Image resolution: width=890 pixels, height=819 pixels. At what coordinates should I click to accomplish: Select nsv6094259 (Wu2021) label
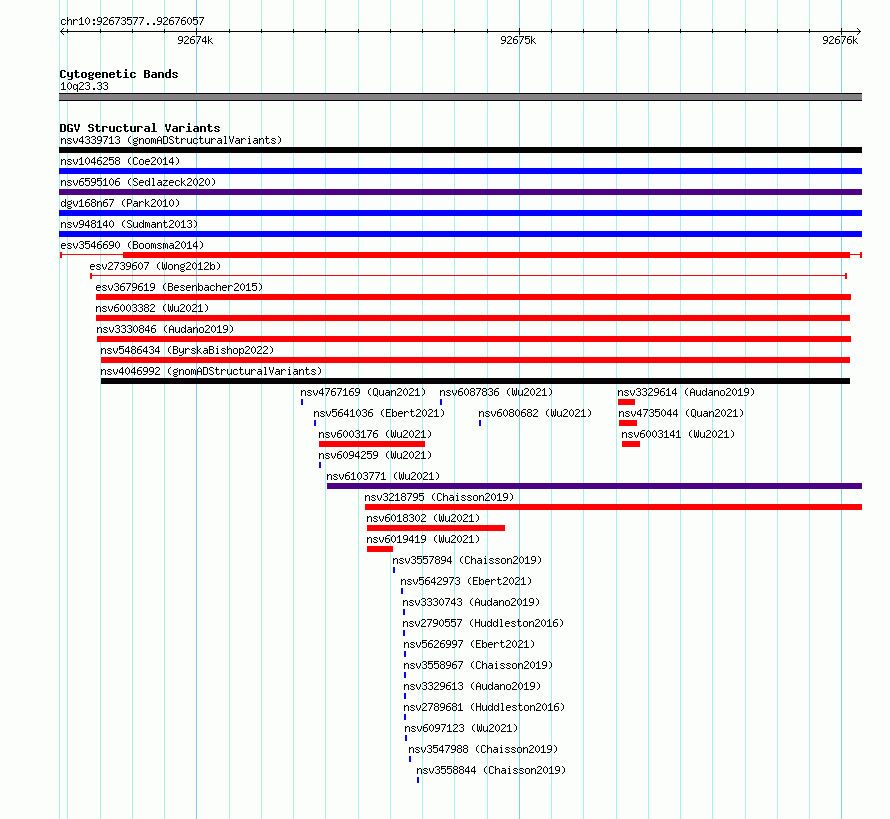click(x=375, y=455)
